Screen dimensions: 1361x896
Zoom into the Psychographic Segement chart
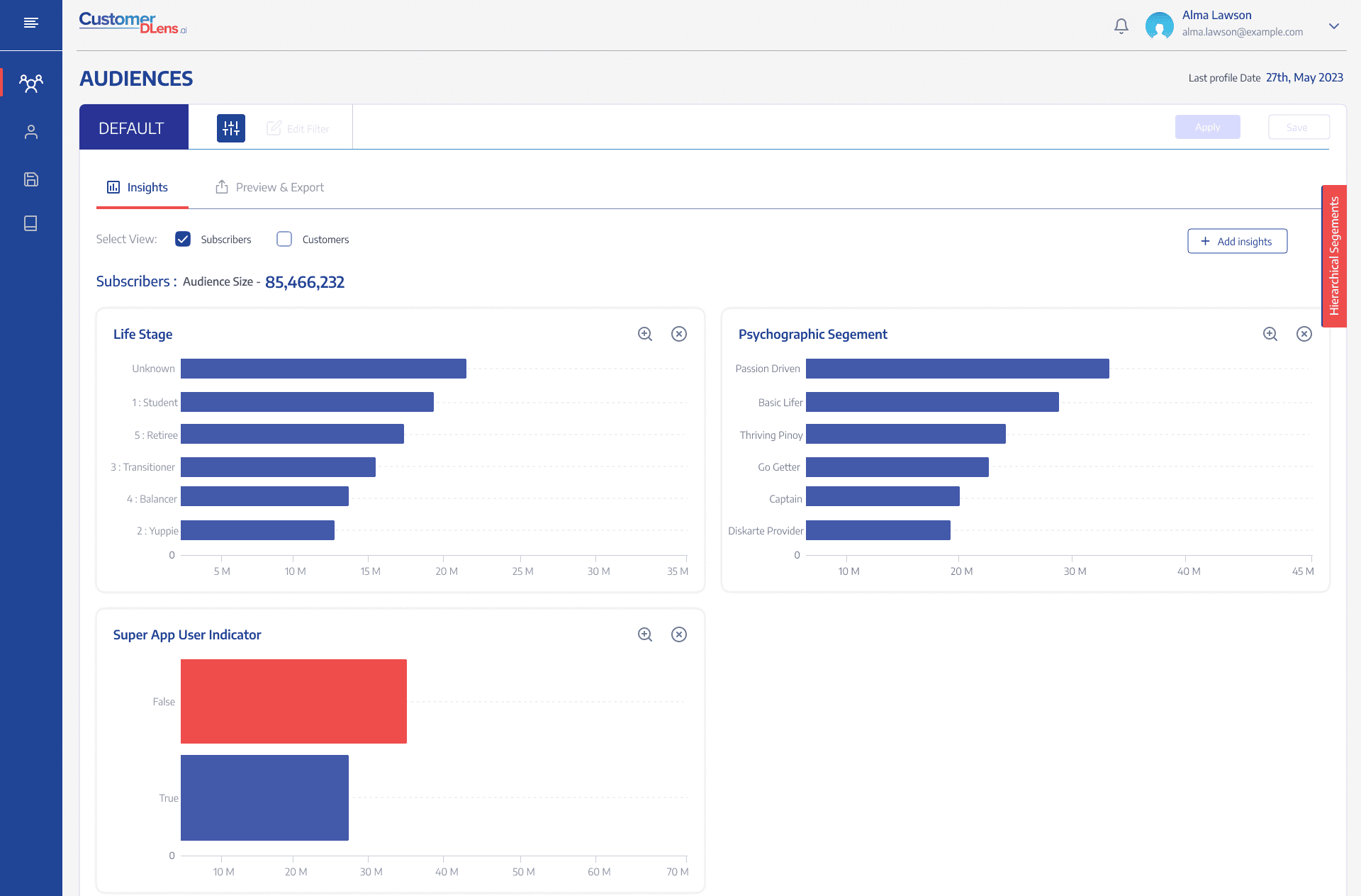(1270, 334)
